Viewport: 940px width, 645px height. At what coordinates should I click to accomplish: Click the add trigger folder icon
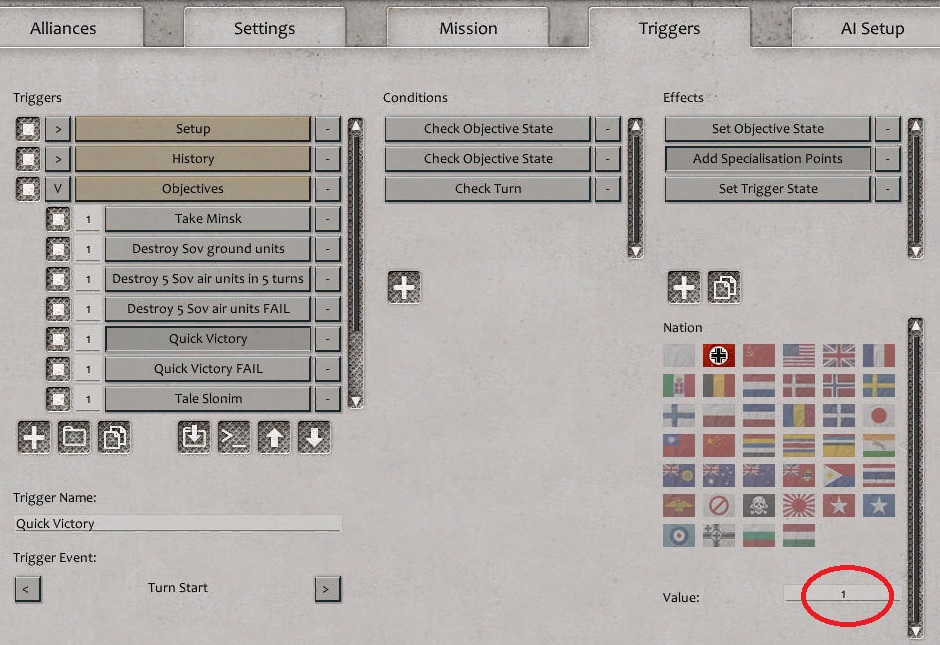tap(74, 437)
